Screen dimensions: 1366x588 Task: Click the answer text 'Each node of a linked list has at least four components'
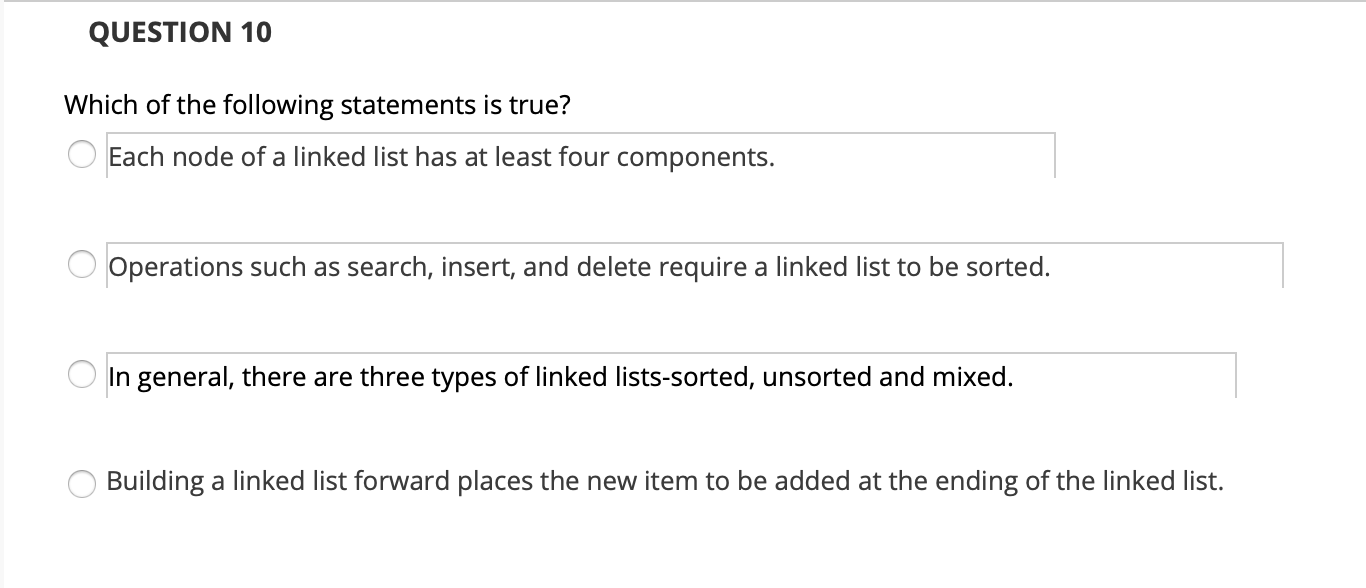[x=440, y=157]
